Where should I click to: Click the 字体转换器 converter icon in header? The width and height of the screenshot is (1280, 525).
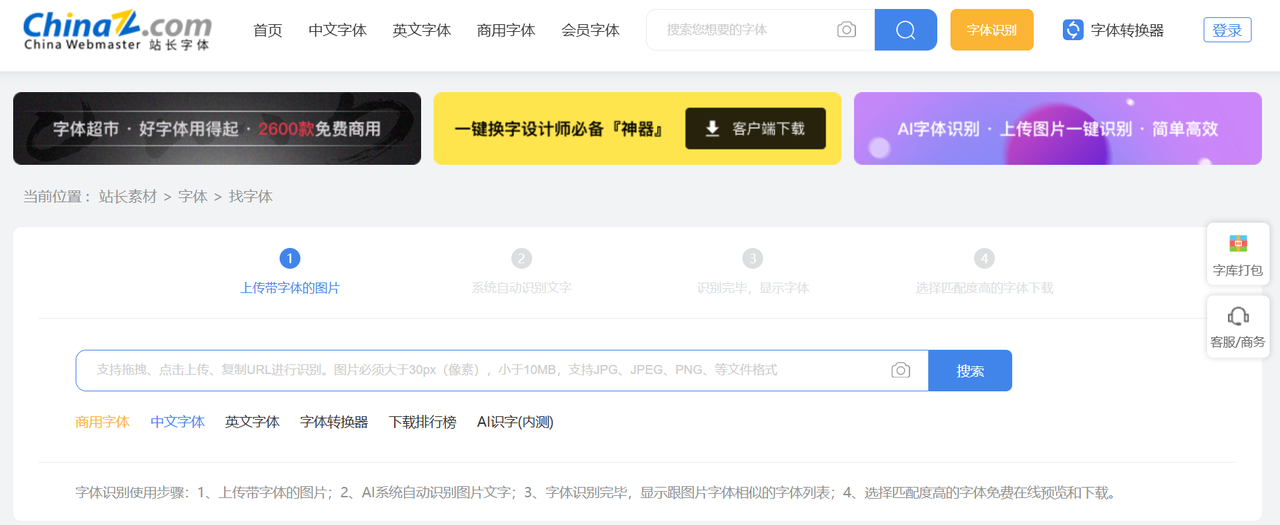click(1073, 30)
